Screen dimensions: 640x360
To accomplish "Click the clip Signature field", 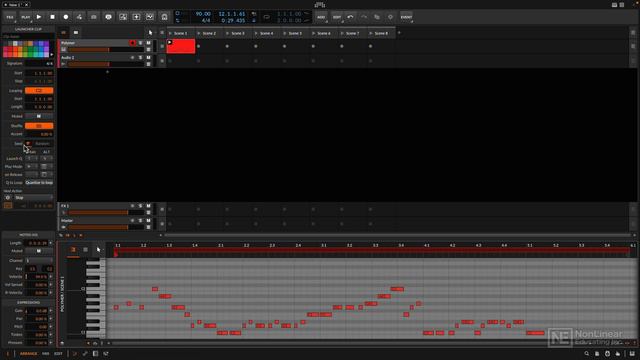I will click(39, 64).
